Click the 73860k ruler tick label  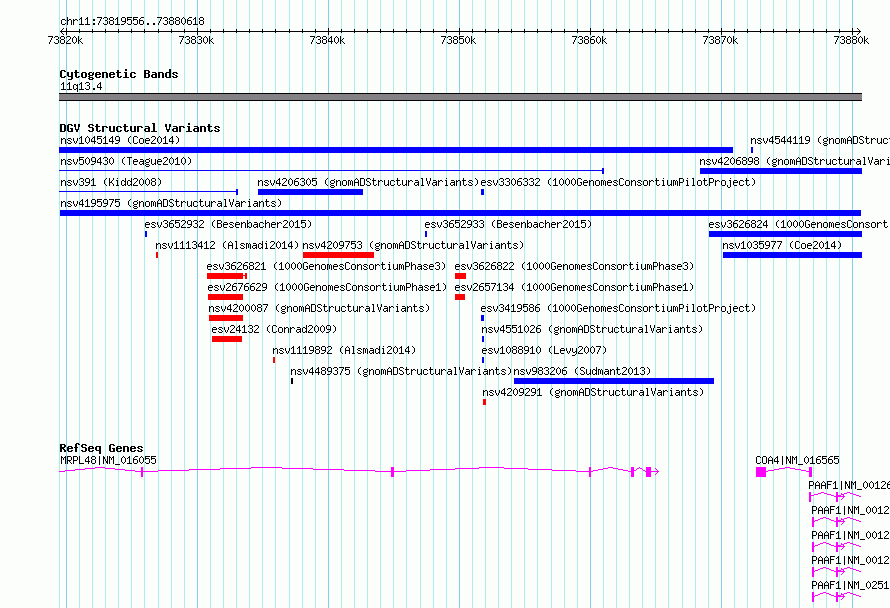pos(589,40)
